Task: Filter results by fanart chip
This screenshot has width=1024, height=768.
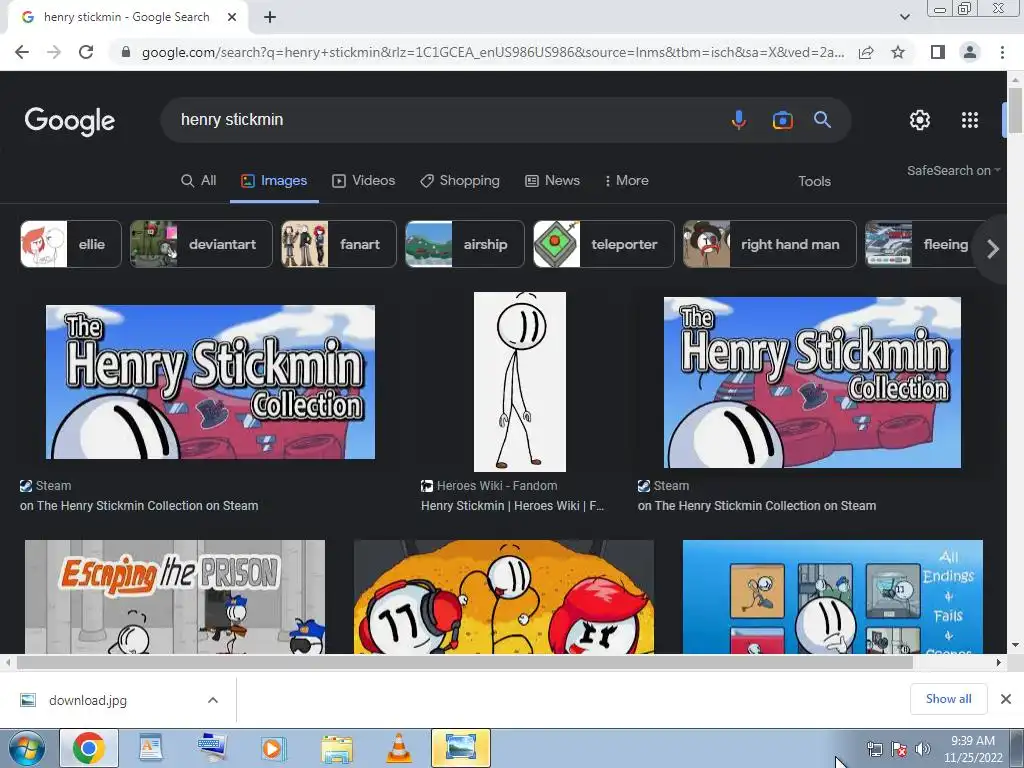Action: 338,244
